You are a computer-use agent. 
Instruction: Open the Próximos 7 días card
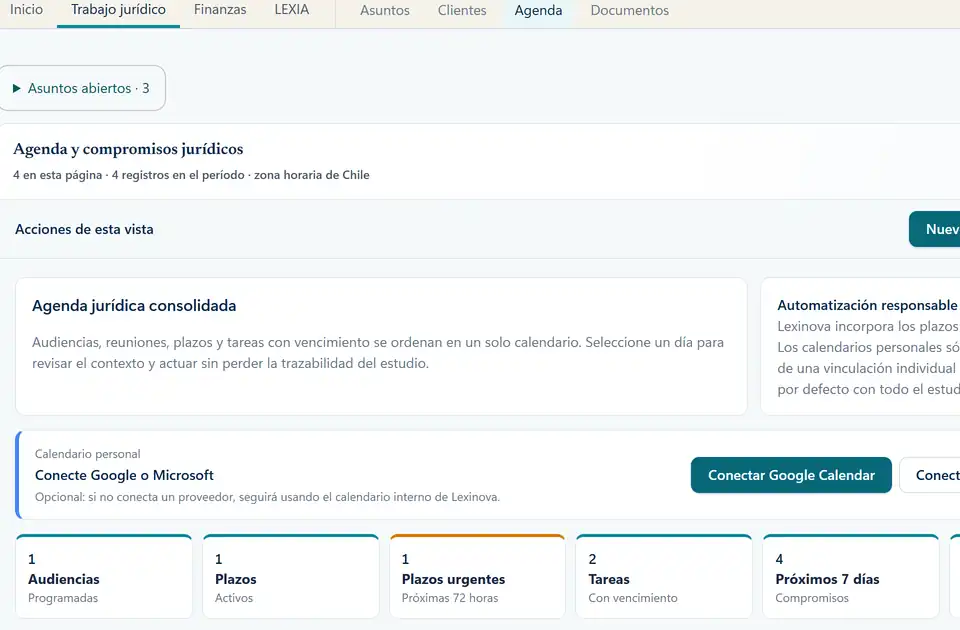click(851, 577)
